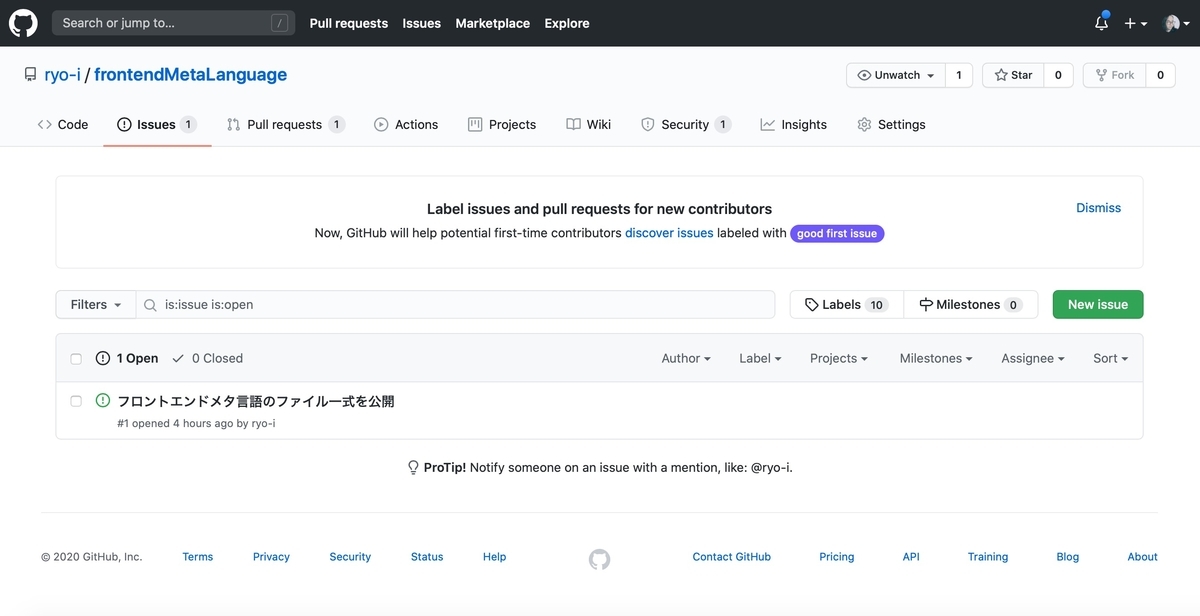
Task: Expand the Label filter dropdown
Action: (760, 358)
